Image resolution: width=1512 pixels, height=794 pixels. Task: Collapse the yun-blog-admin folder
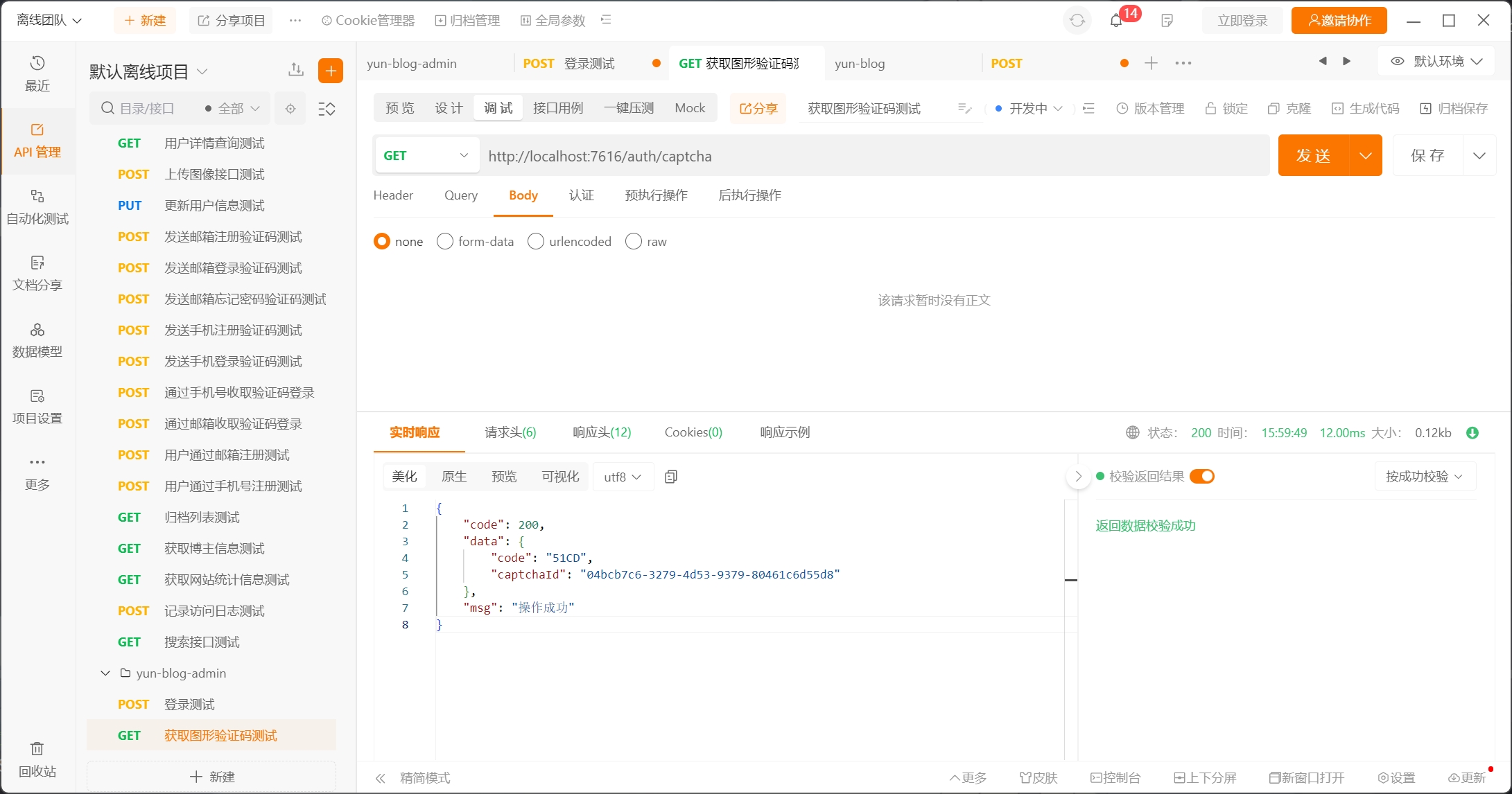pyautogui.click(x=105, y=673)
